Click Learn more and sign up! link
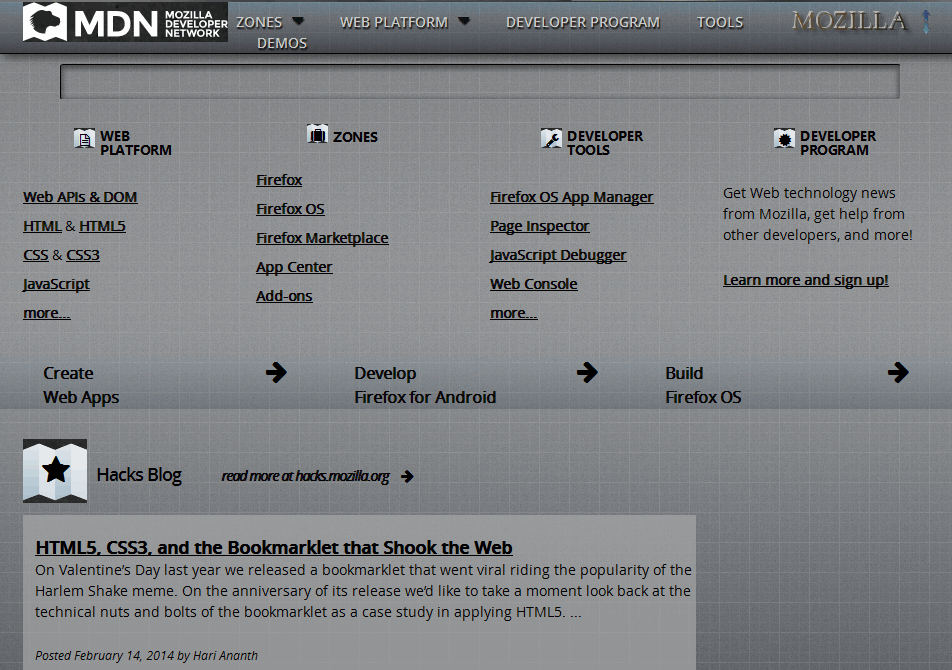 806,280
